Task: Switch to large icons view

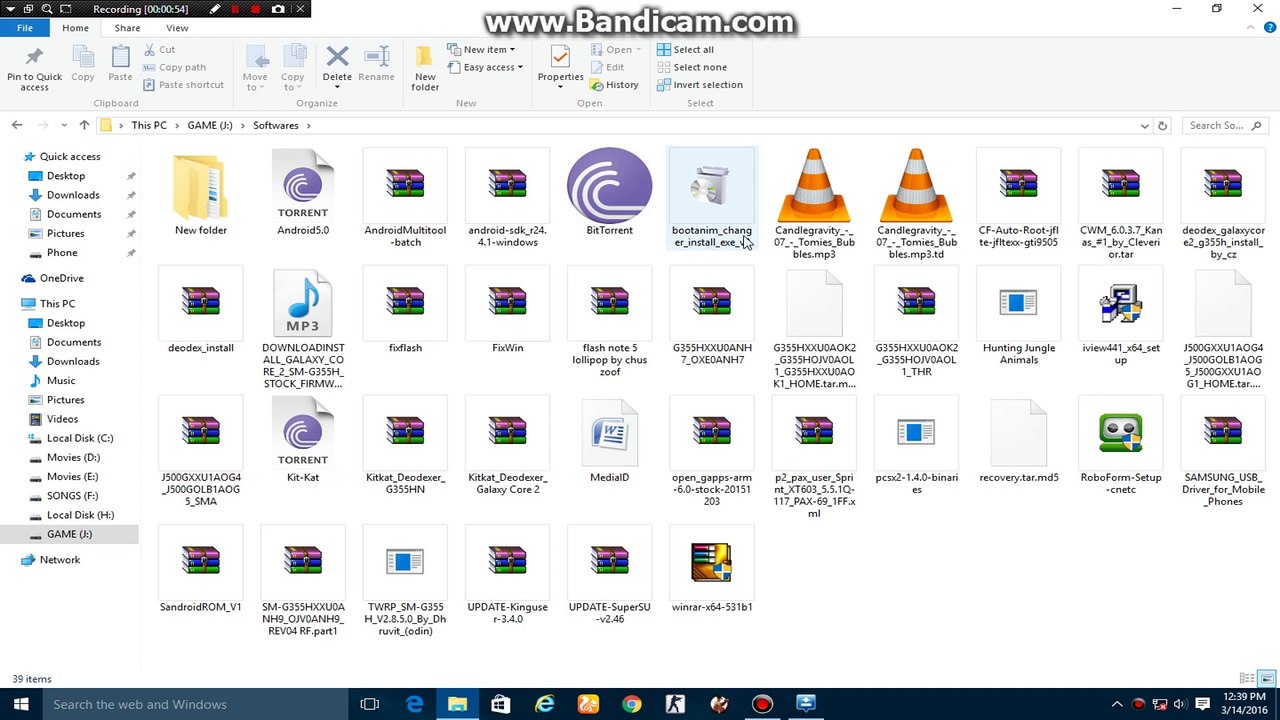Action: 1266,679
